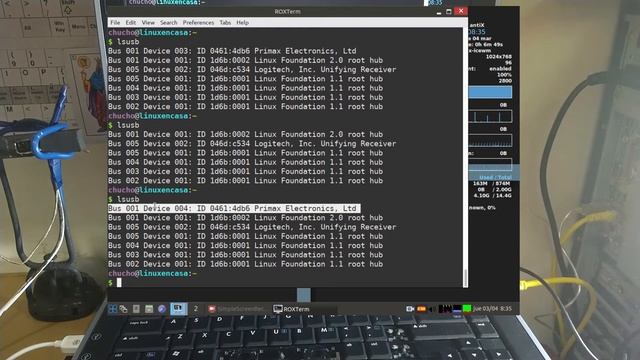Viewport: 640px width, 360px height.
Task: Click the camera recorder tray icon
Action: click(410, 309)
